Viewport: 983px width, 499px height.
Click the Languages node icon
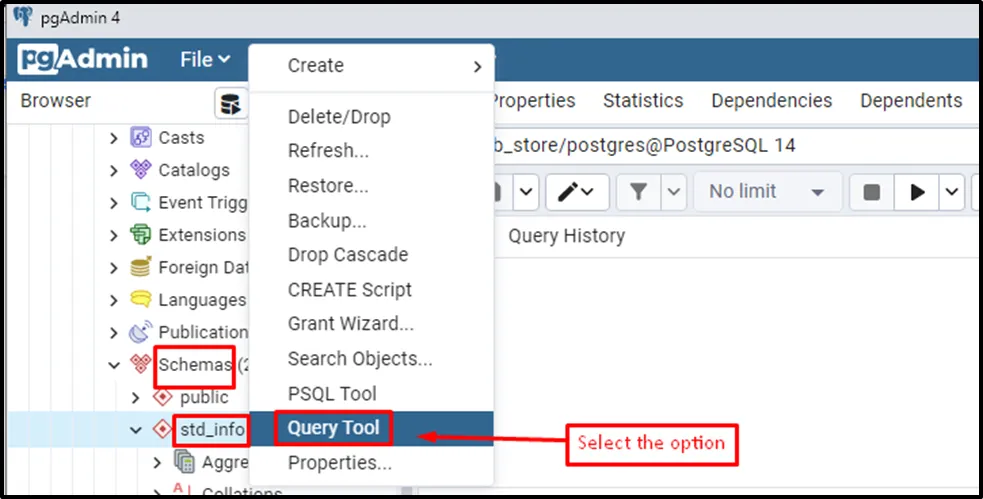(x=141, y=300)
